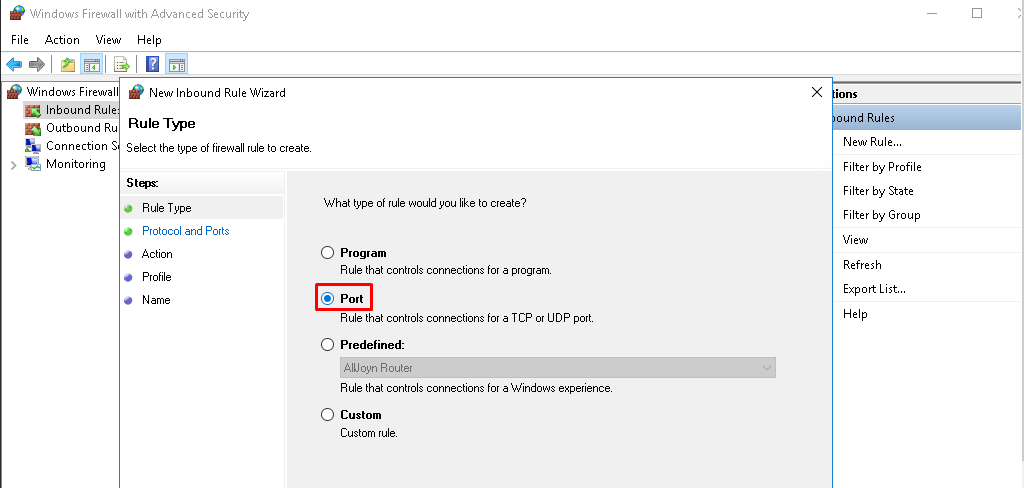This screenshot has width=1024, height=488.
Task: Expand the Monitoring tree node
Action: [13, 165]
